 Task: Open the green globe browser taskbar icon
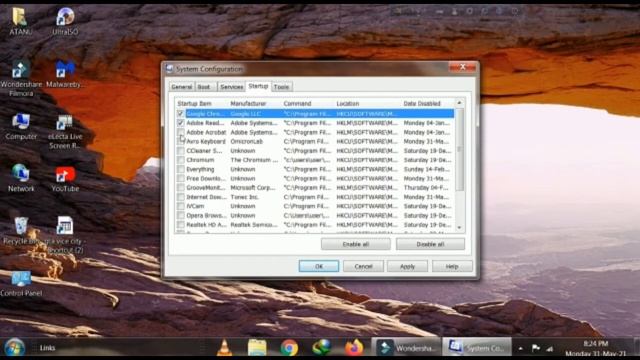321,348
